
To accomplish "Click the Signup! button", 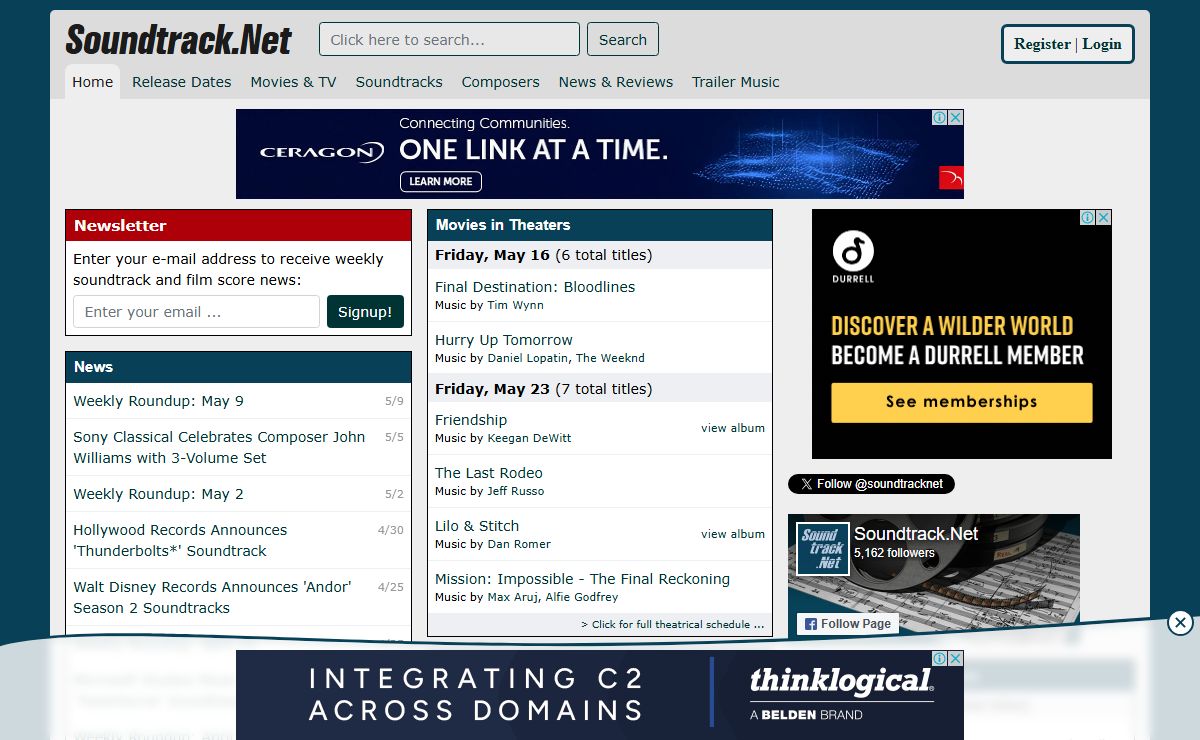I will [x=365, y=312].
